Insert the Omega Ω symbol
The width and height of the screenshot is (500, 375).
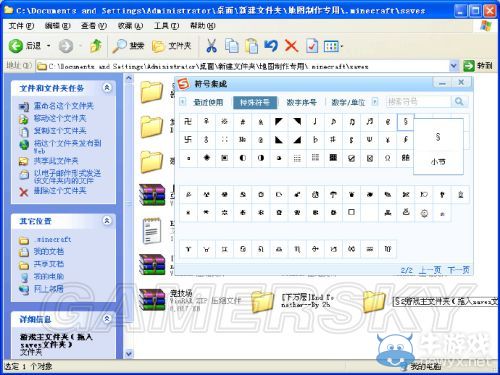tap(387, 158)
